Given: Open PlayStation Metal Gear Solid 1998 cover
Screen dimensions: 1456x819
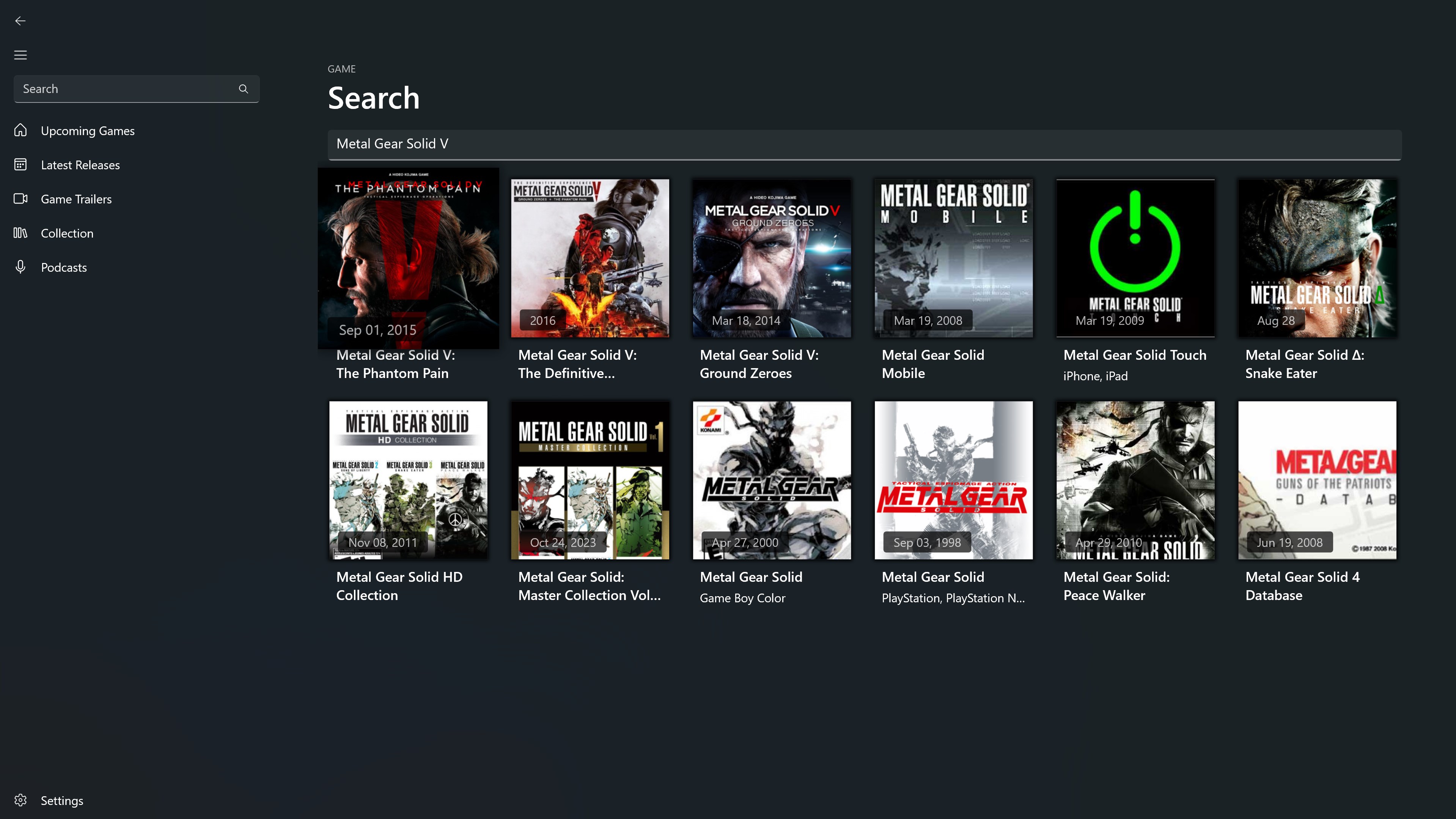Looking at the screenshot, I should (x=953, y=480).
